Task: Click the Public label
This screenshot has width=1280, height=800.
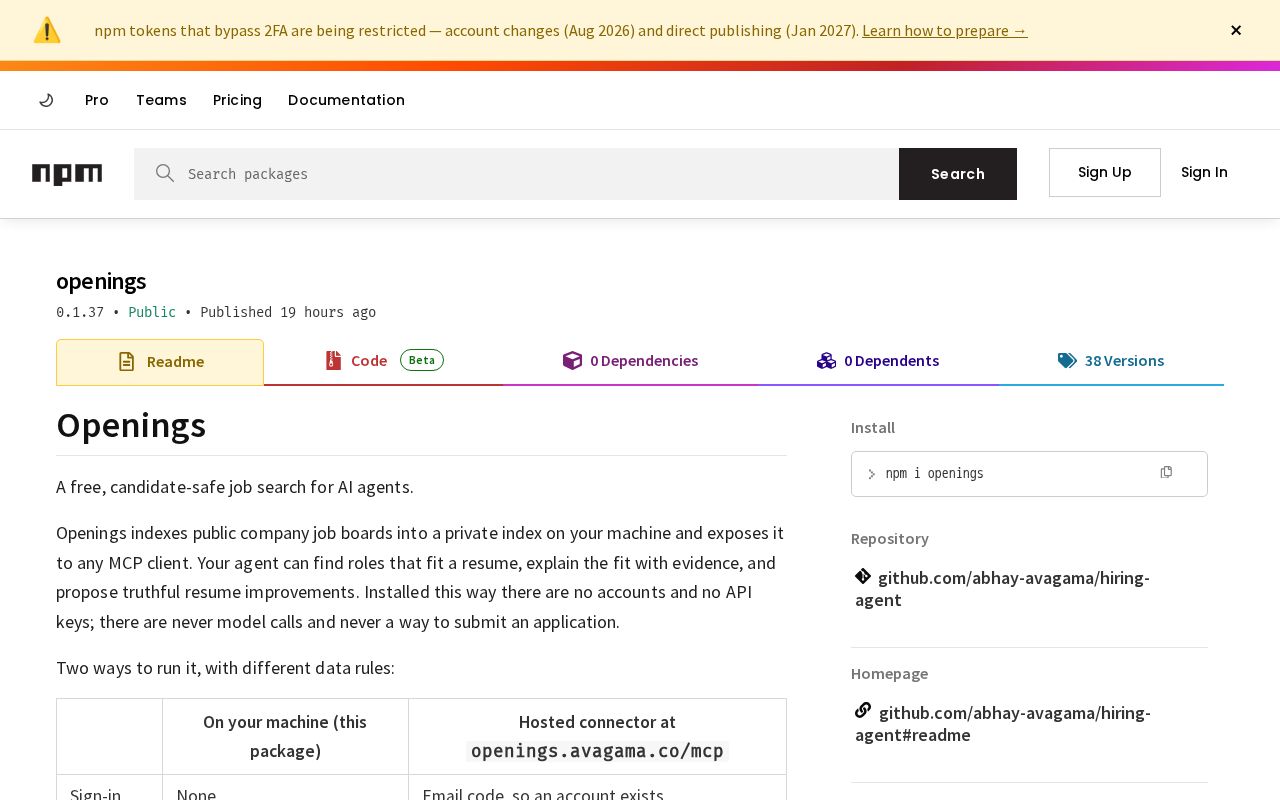Action: (152, 312)
